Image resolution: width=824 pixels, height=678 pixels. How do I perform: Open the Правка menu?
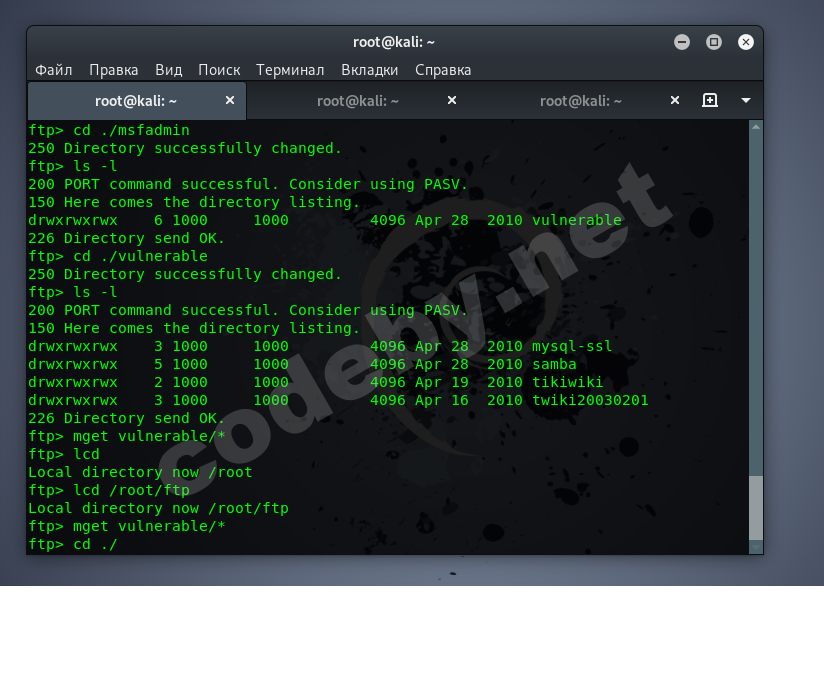114,70
